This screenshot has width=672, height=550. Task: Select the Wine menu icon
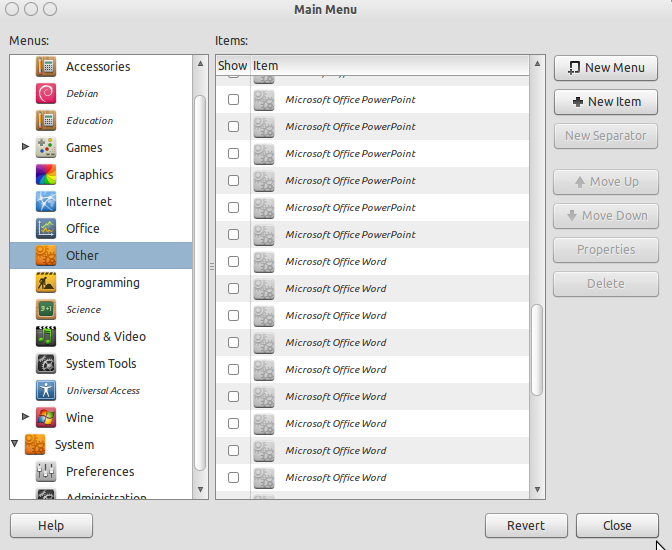46,418
